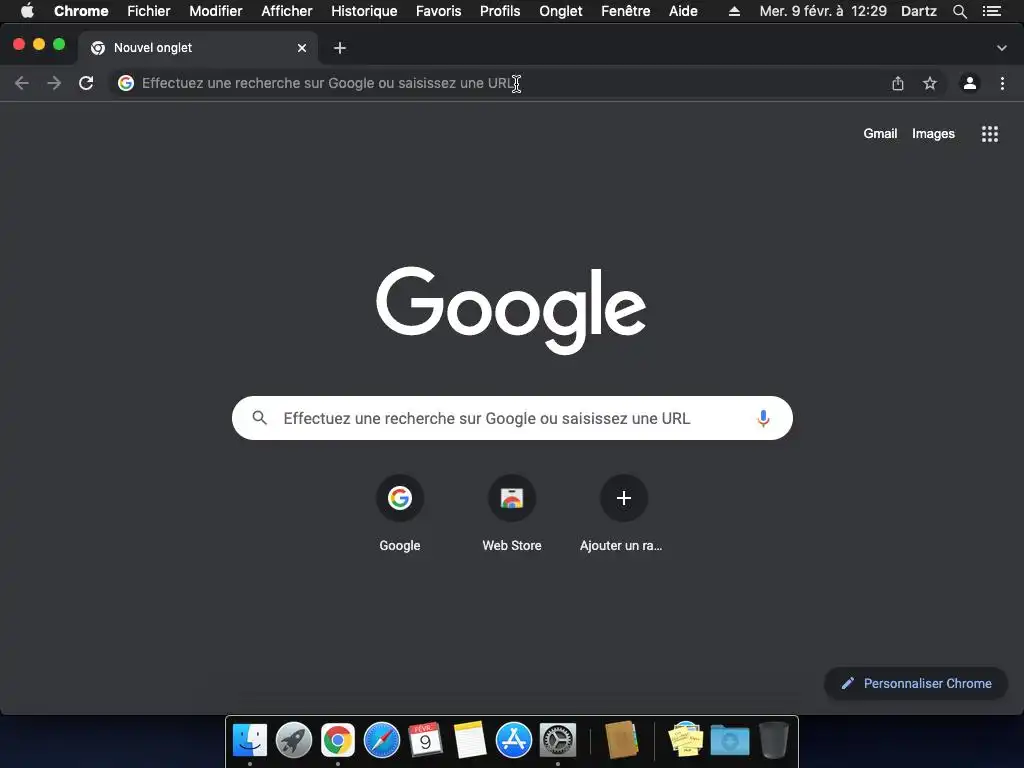The height and width of the screenshot is (768, 1024).
Task: Open the profile avatar button
Action: tap(970, 83)
